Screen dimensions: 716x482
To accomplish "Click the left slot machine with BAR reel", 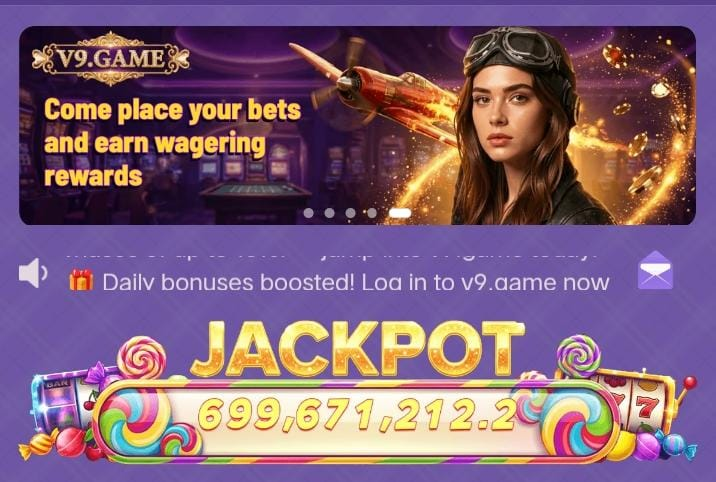I will 62,404.
